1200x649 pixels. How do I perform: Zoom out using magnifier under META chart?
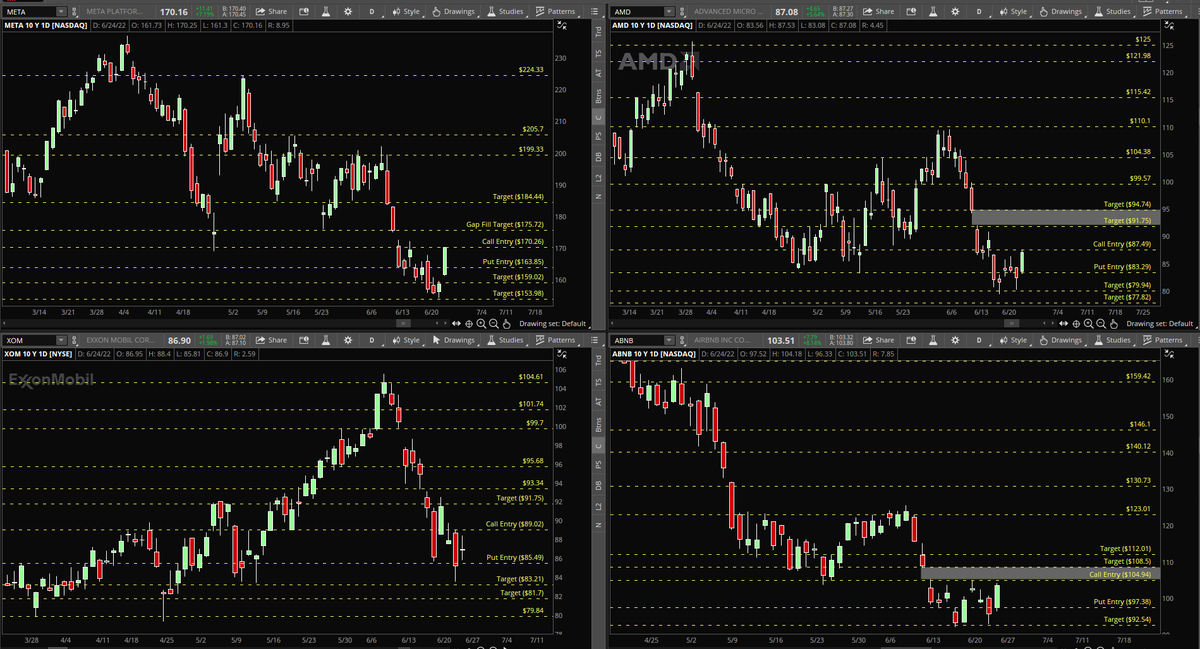(x=494, y=323)
